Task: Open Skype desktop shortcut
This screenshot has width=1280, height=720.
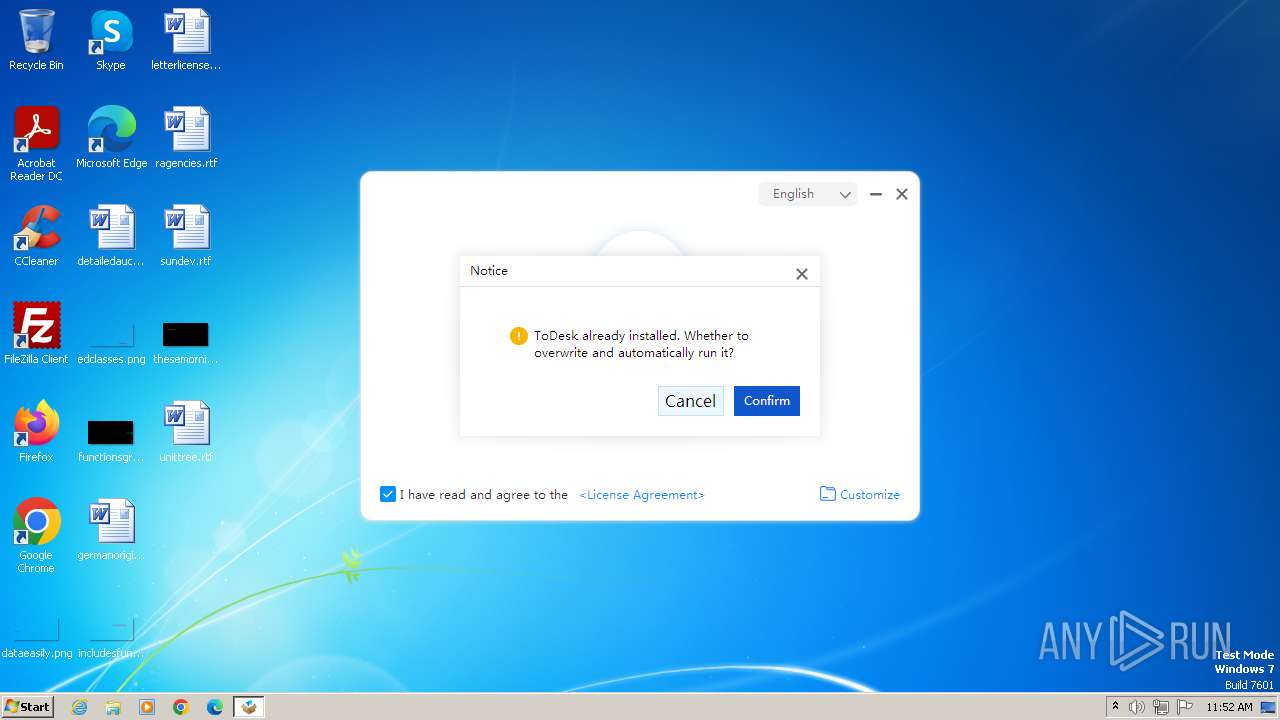Action: [111, 40]
